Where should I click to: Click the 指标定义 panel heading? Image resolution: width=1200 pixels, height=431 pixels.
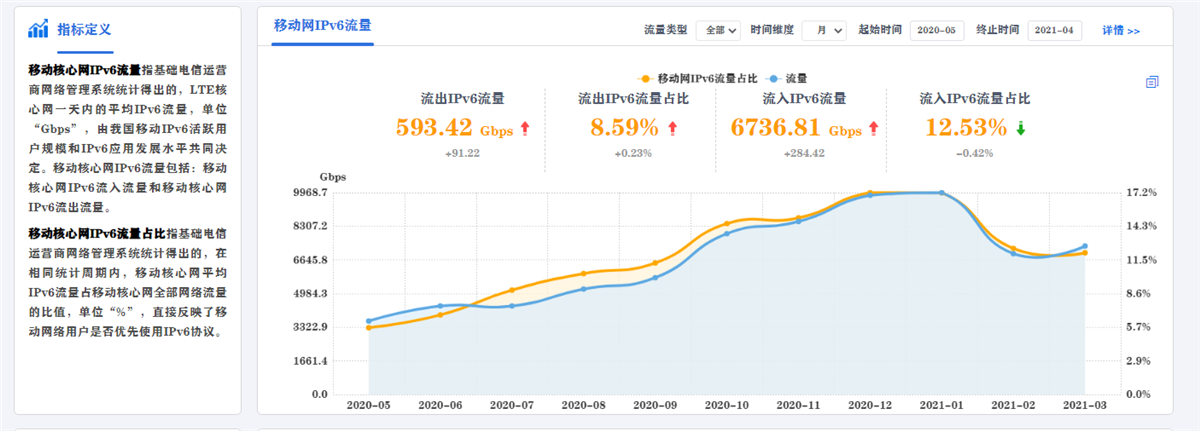84,28
